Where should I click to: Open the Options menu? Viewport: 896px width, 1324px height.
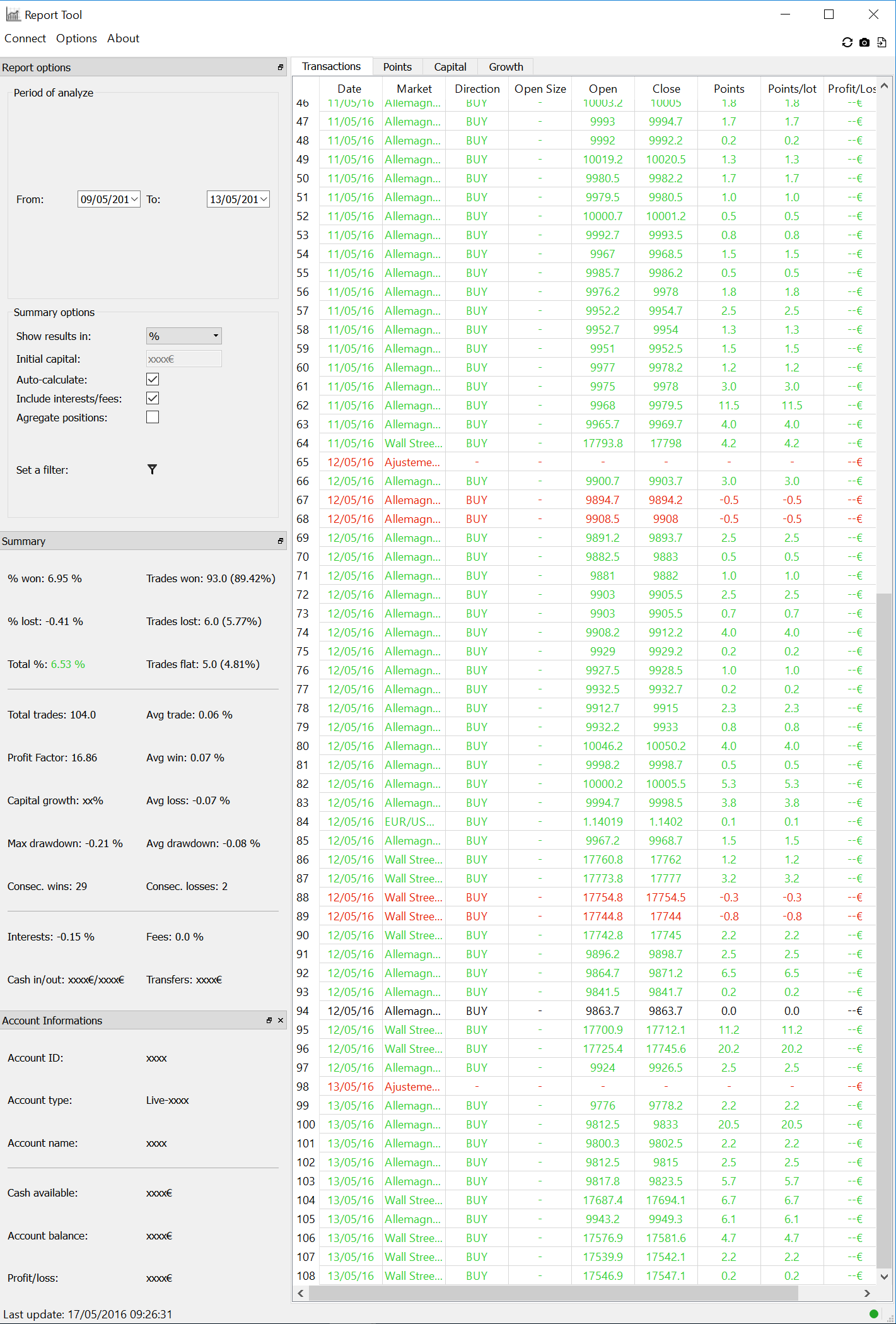click(x=76, y=38)
